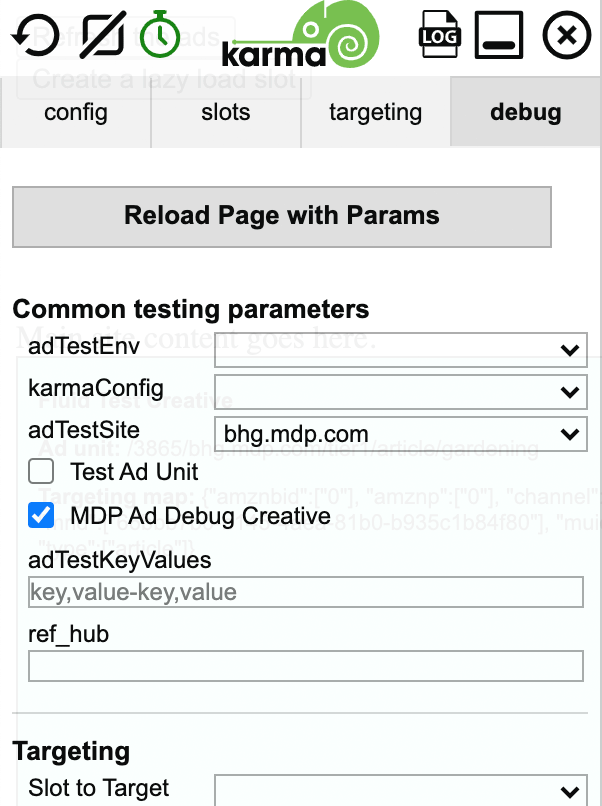Viewport: 602px width, 806px height.
Task: Switch to the config tab
Action: point(74,112)
